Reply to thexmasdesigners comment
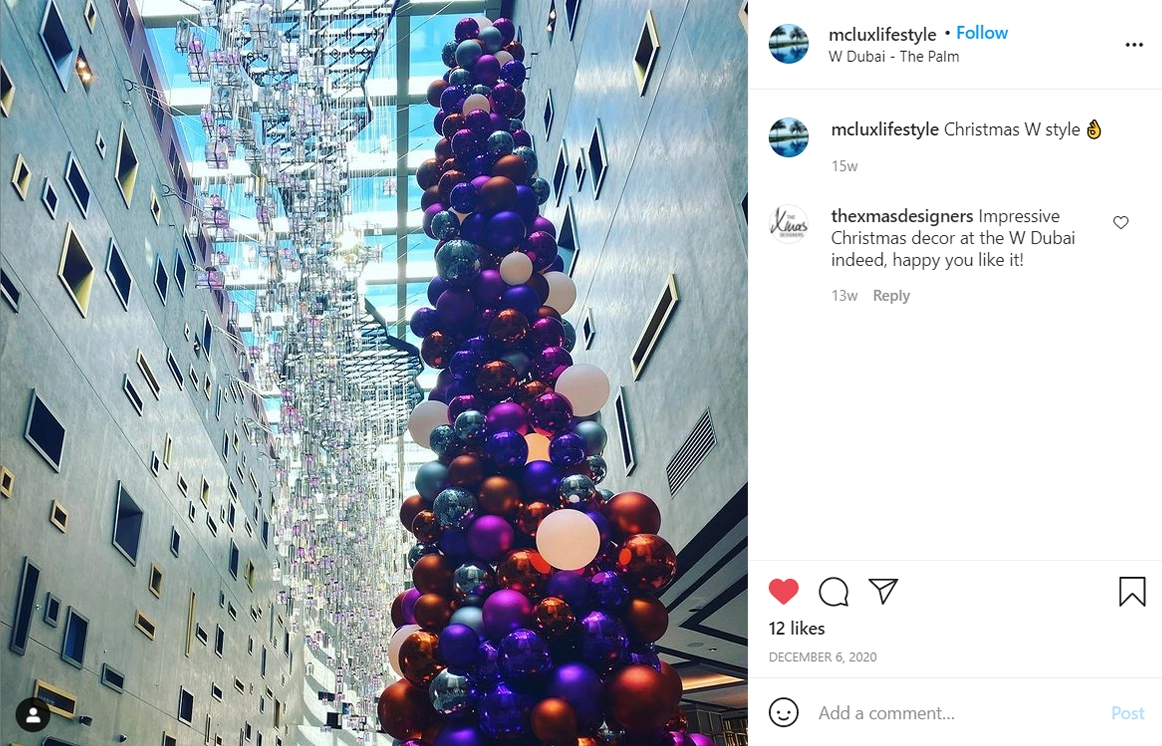Screen dimensions: 1162x746 (891, 296)
